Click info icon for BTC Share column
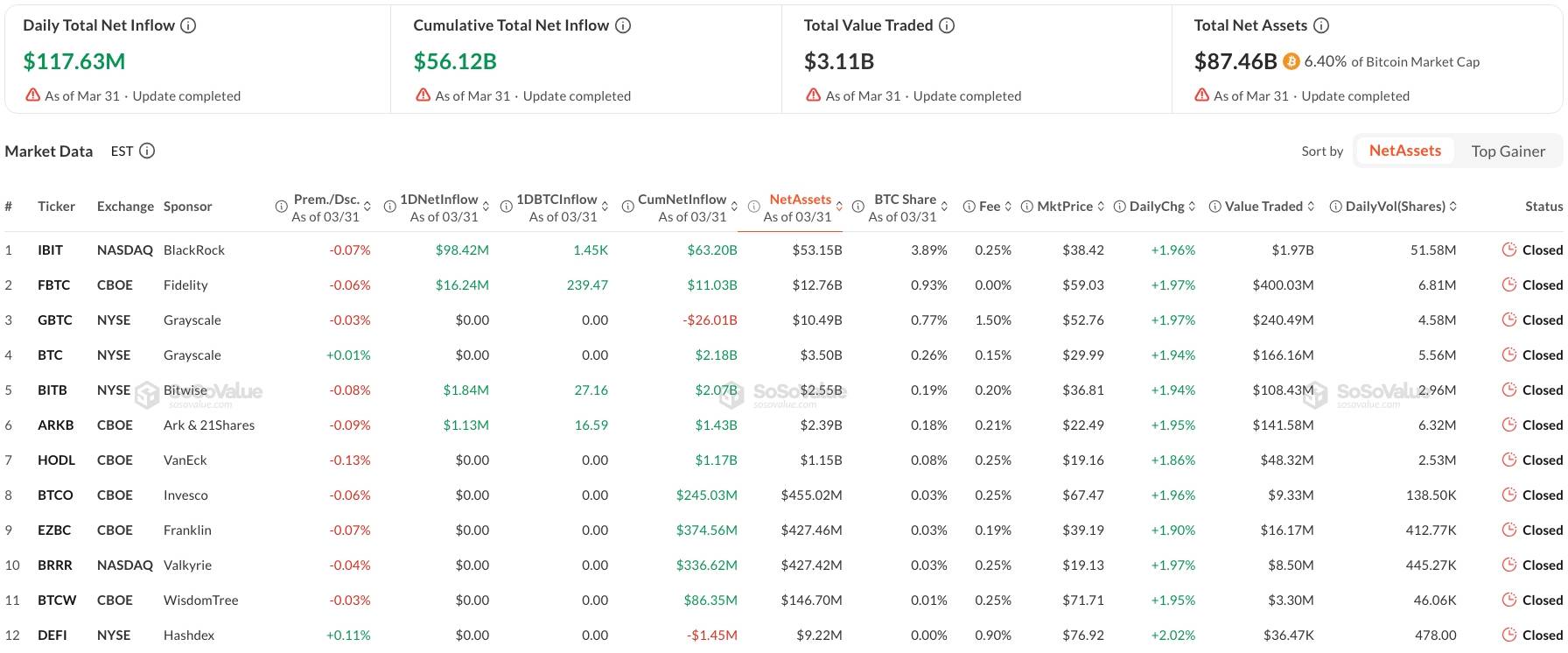The height and width of the screenshot is (653, 1568). (x=857, y=207)
